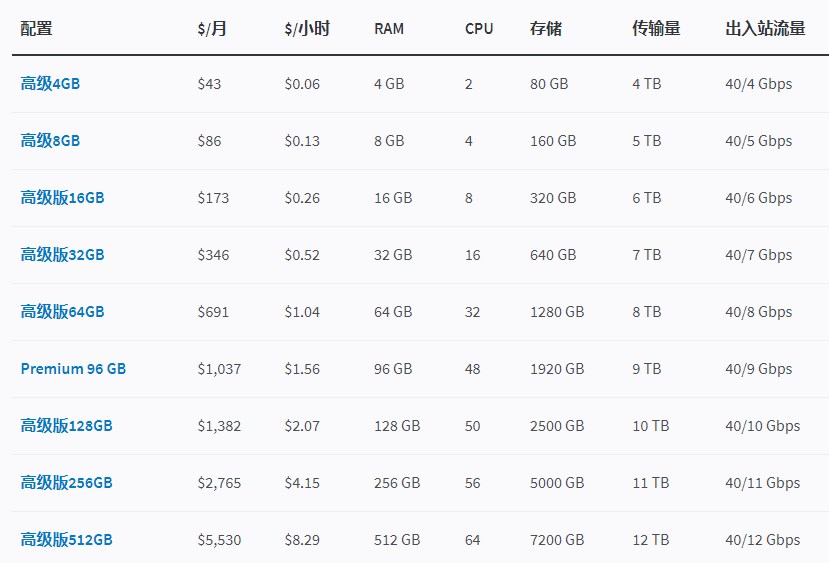Viewport: 829px width, 563px height.
Task: Click the 7200 GB storage cell
Action: pyautogui.click(x=557, y=540)
